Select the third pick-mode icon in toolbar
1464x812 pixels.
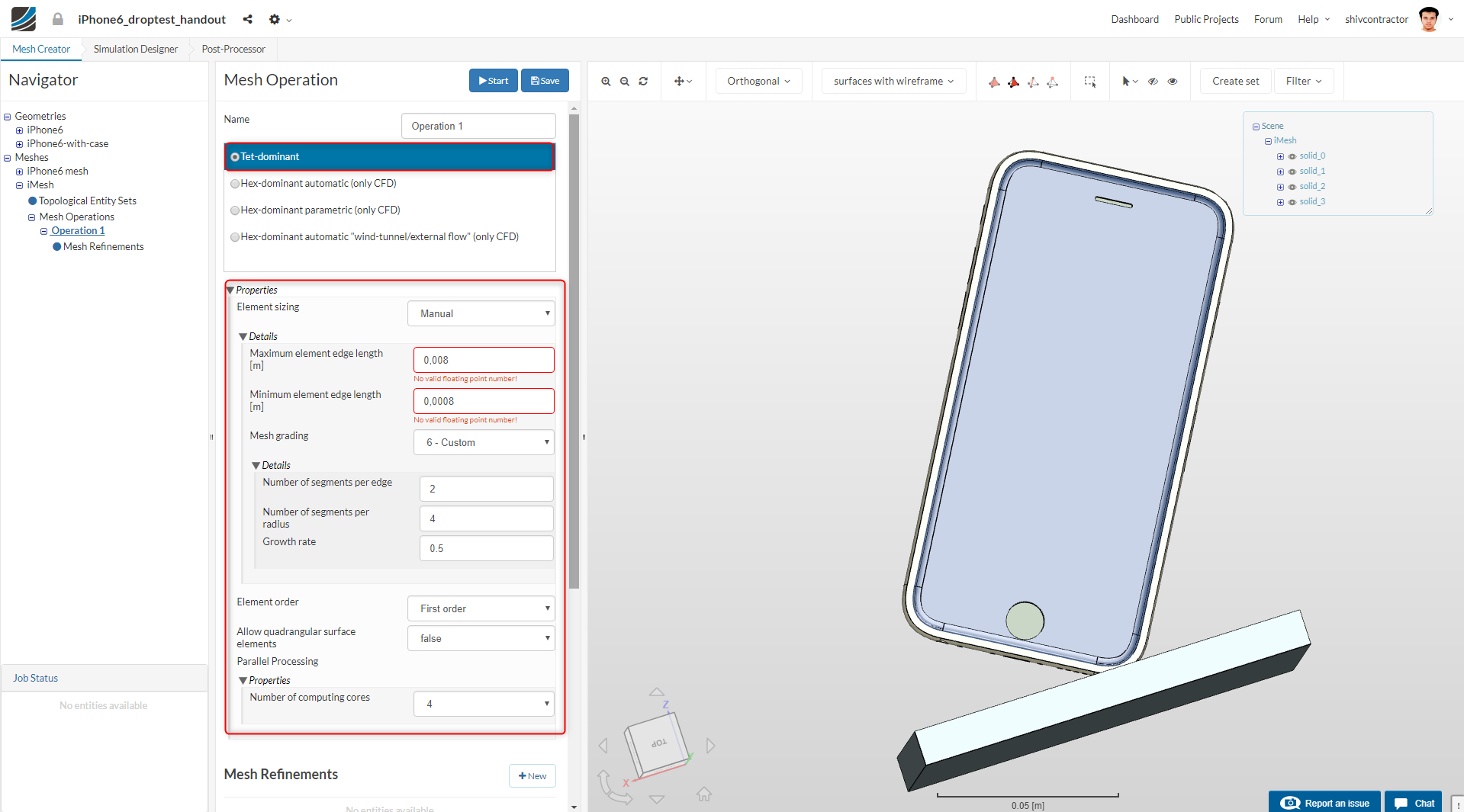[1033, 82]
